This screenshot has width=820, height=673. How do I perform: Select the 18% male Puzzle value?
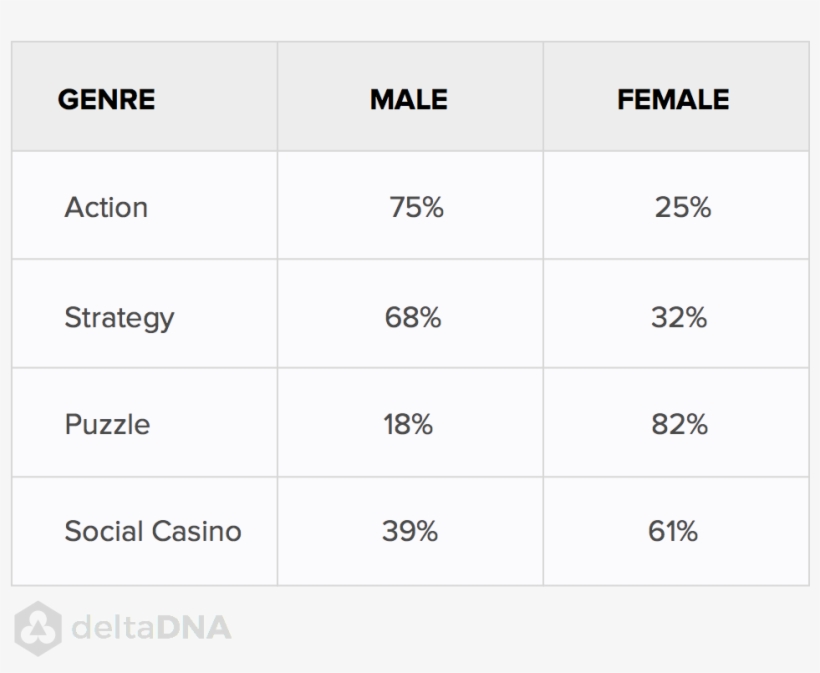point(408,424)
